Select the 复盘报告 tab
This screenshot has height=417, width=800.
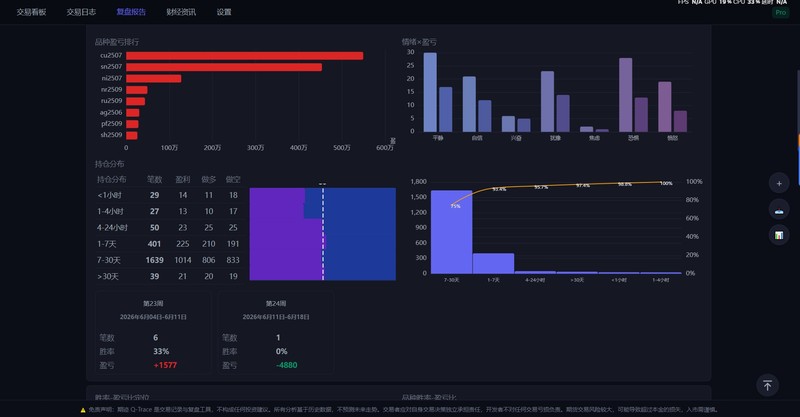[x=131, y=12]
